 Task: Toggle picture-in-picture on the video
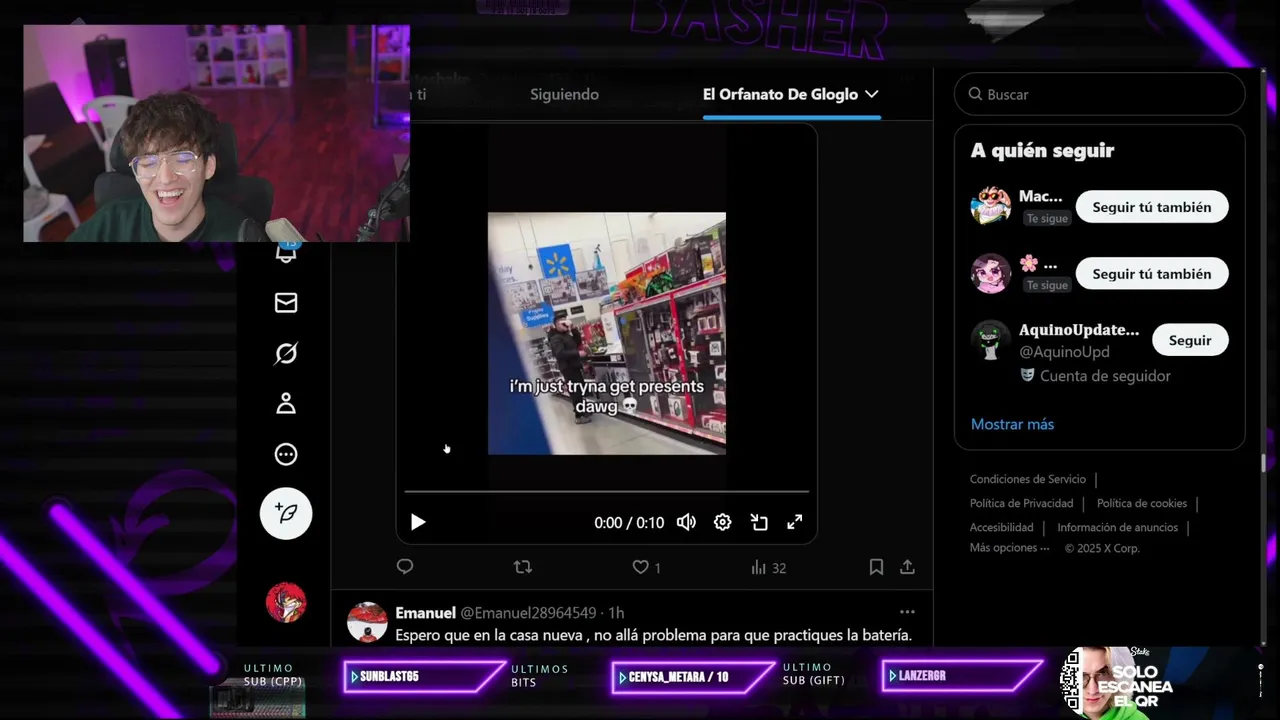click(x=759, y=522)
